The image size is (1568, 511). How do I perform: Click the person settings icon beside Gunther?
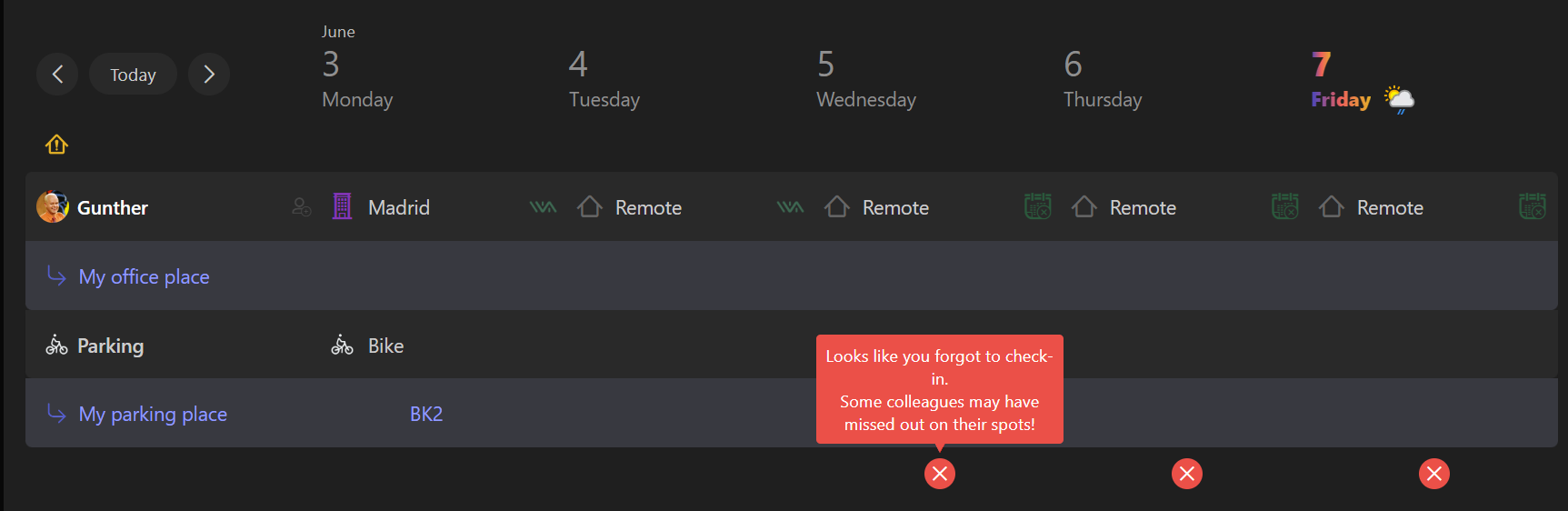coord(302,207)
